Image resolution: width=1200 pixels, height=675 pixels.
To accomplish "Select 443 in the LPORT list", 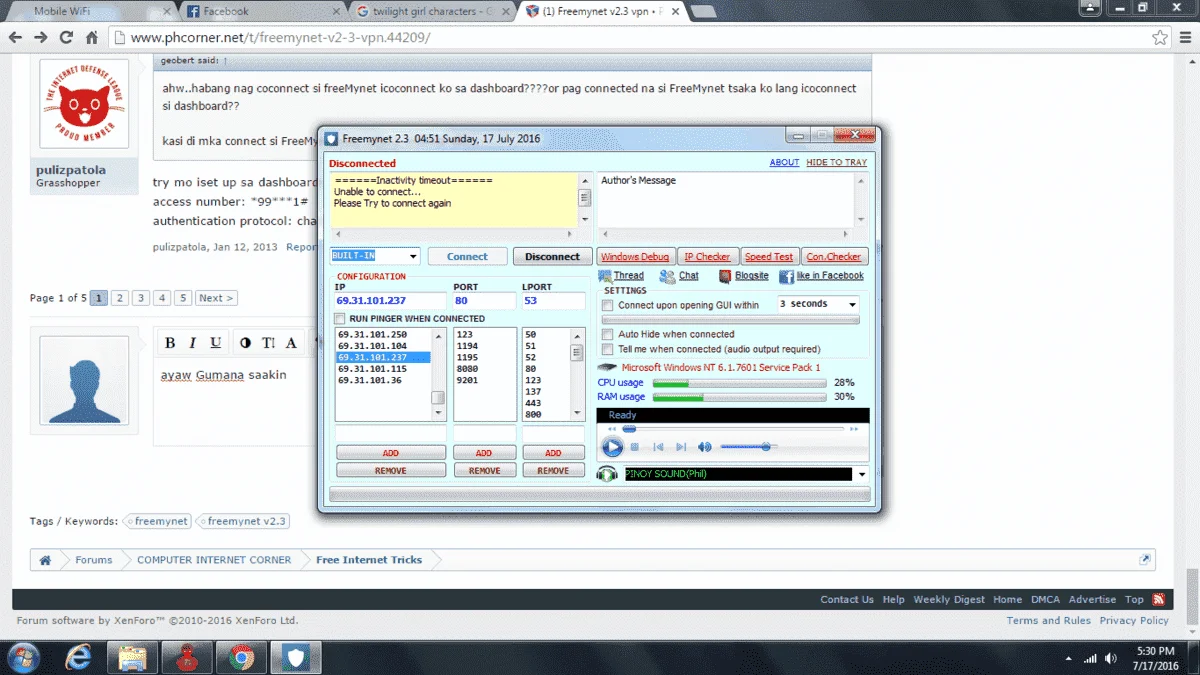I will (x=533, y=403).
